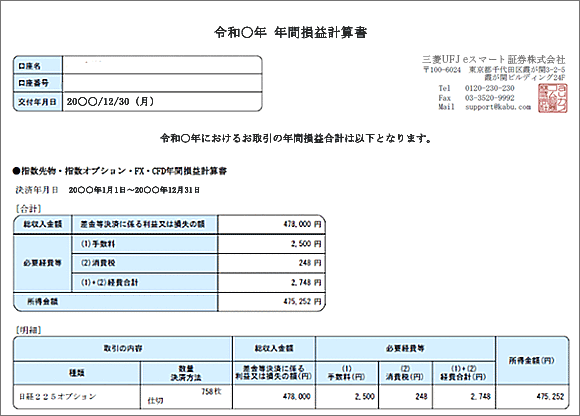Click the [合計] section label
The image size is (580, 416).
point(28,209)
